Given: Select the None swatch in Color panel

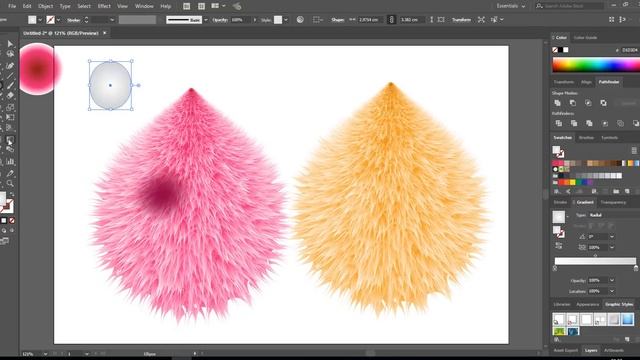Looking at the screenshot, I should pos(555,50).
